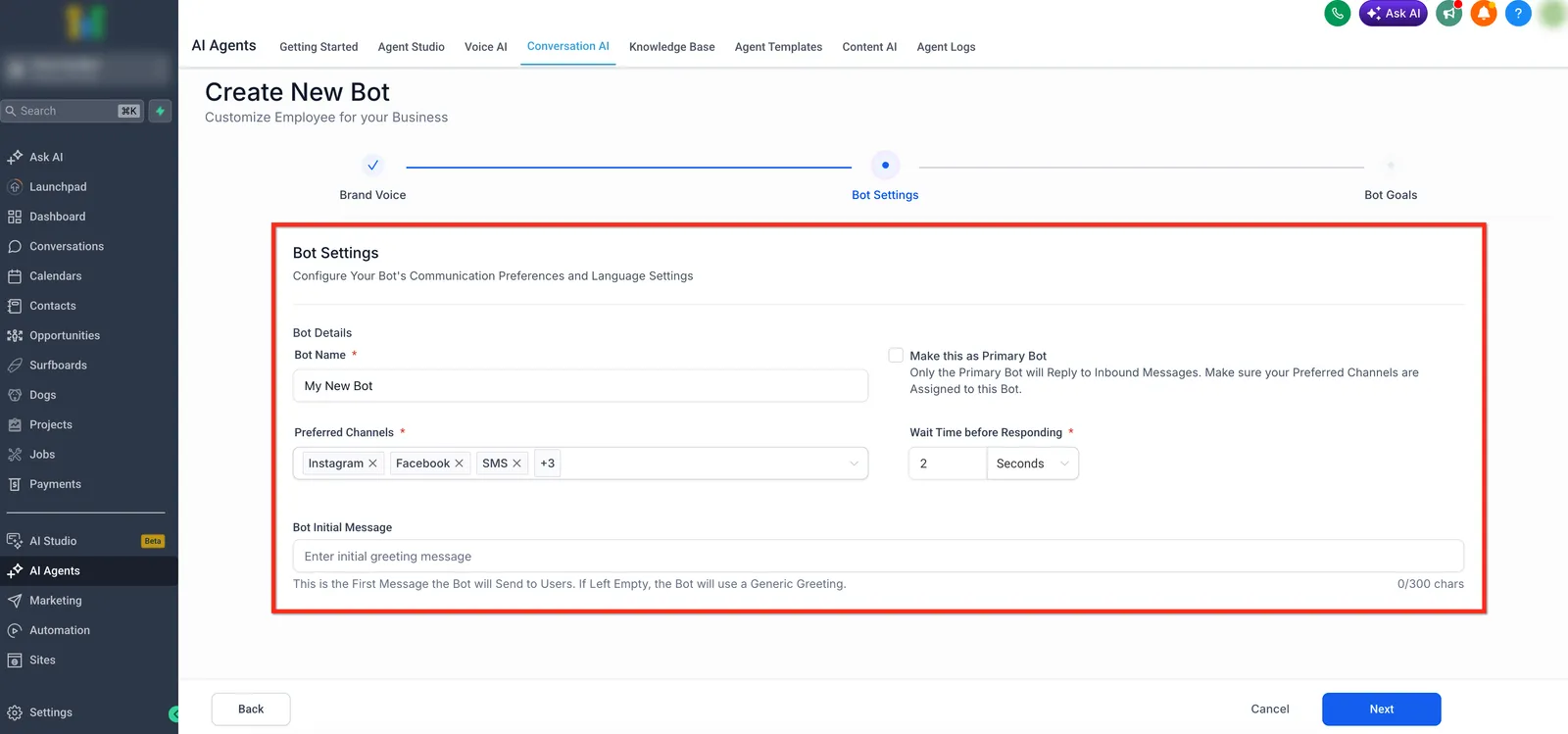Open the Knowledge Base tab
The image size is (1568, 734).
[x=672, y=47]
